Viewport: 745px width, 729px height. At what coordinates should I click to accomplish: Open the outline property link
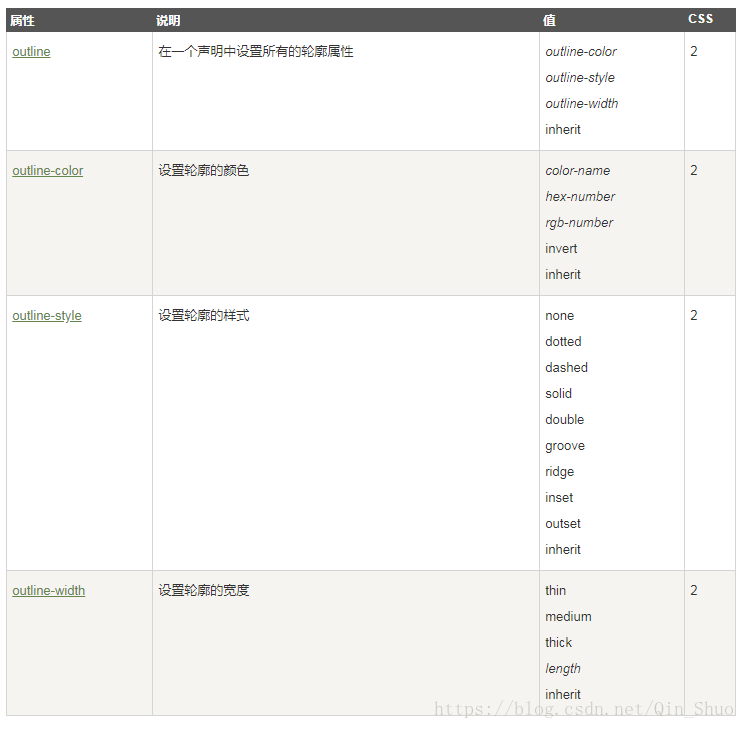[x=31, y=51]
